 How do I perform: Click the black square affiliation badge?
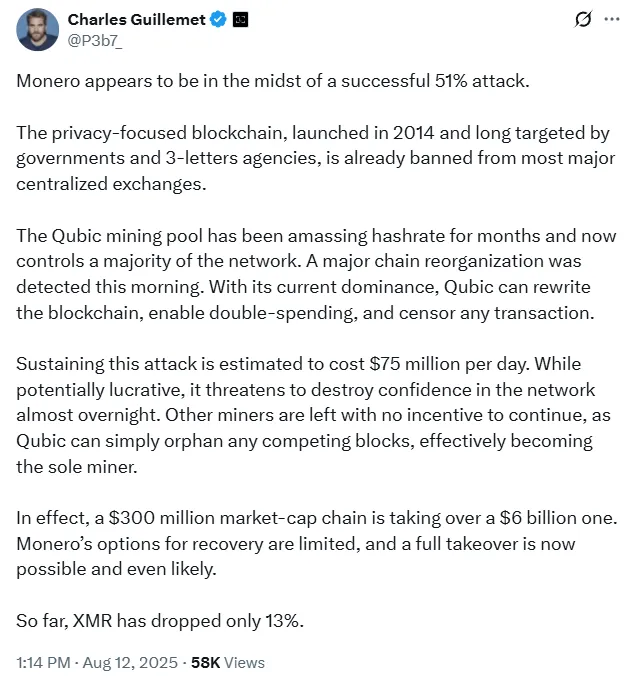(x=240, y=19)
